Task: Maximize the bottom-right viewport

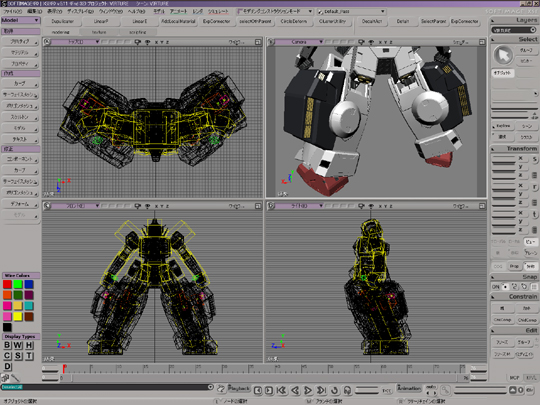Action: tap(482, 206)
